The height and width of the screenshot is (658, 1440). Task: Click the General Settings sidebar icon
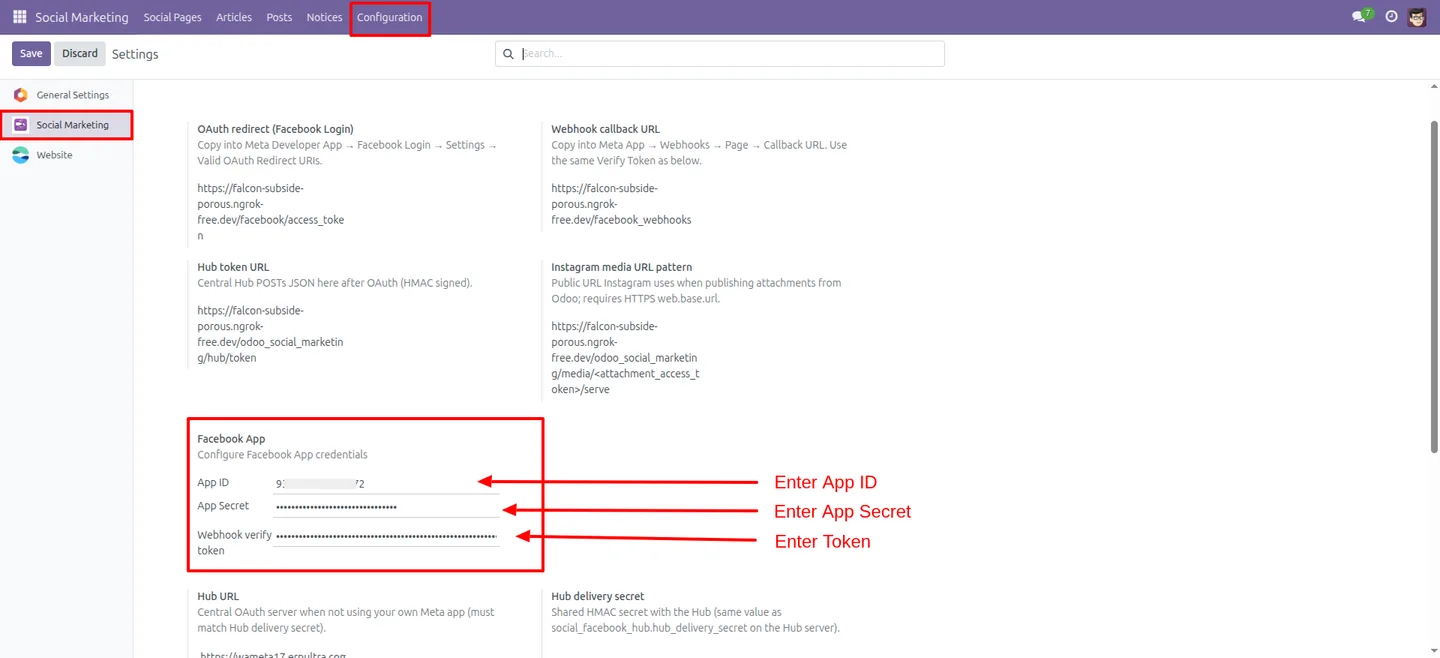[20, 95]
